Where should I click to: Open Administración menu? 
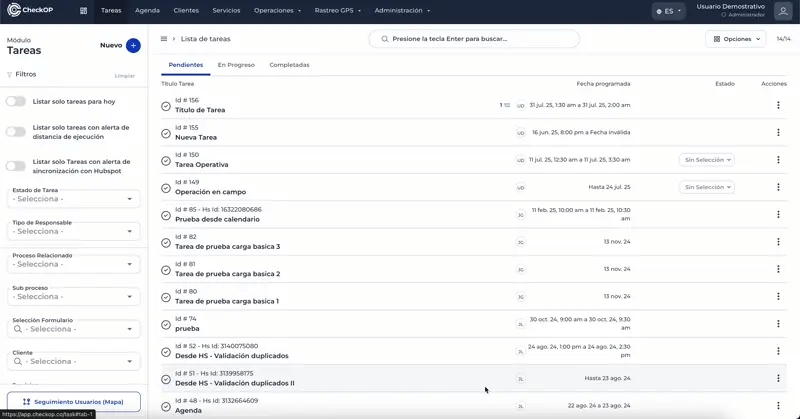[x=402, y=11]
